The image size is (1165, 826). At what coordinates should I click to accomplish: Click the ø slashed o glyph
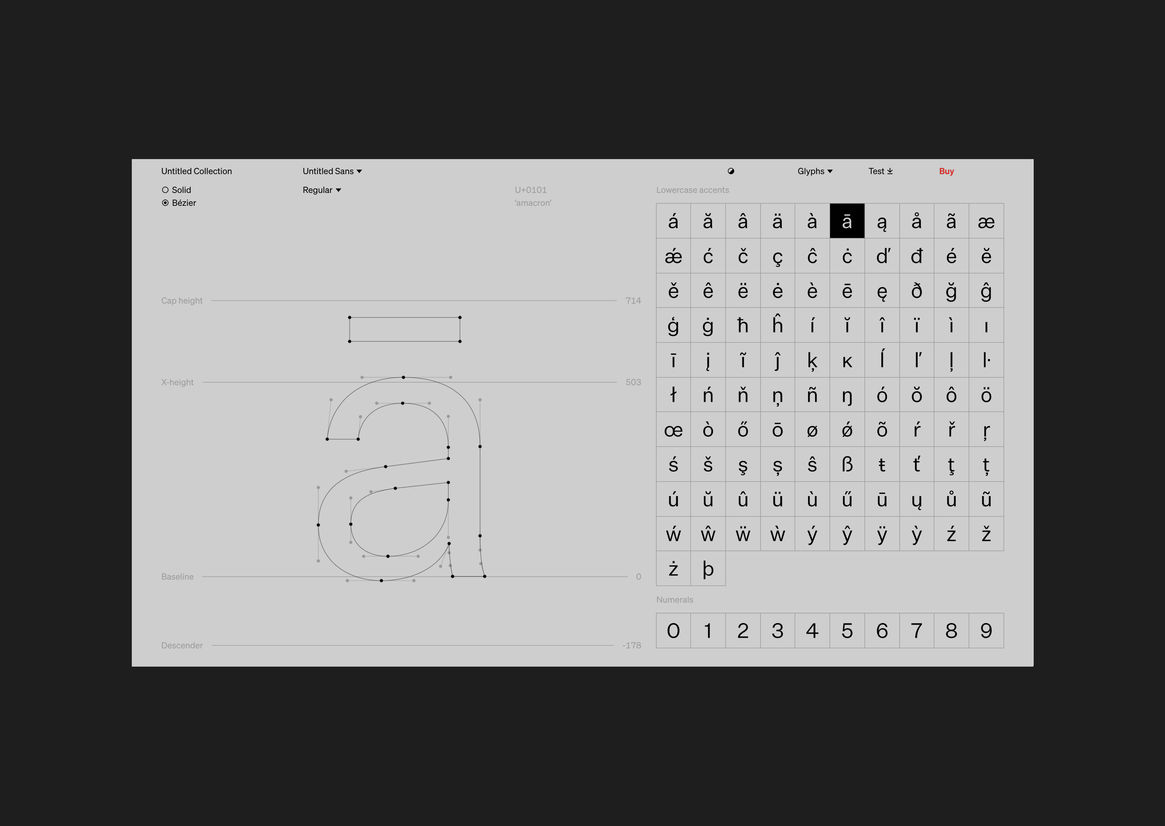[x=812, y=430]
